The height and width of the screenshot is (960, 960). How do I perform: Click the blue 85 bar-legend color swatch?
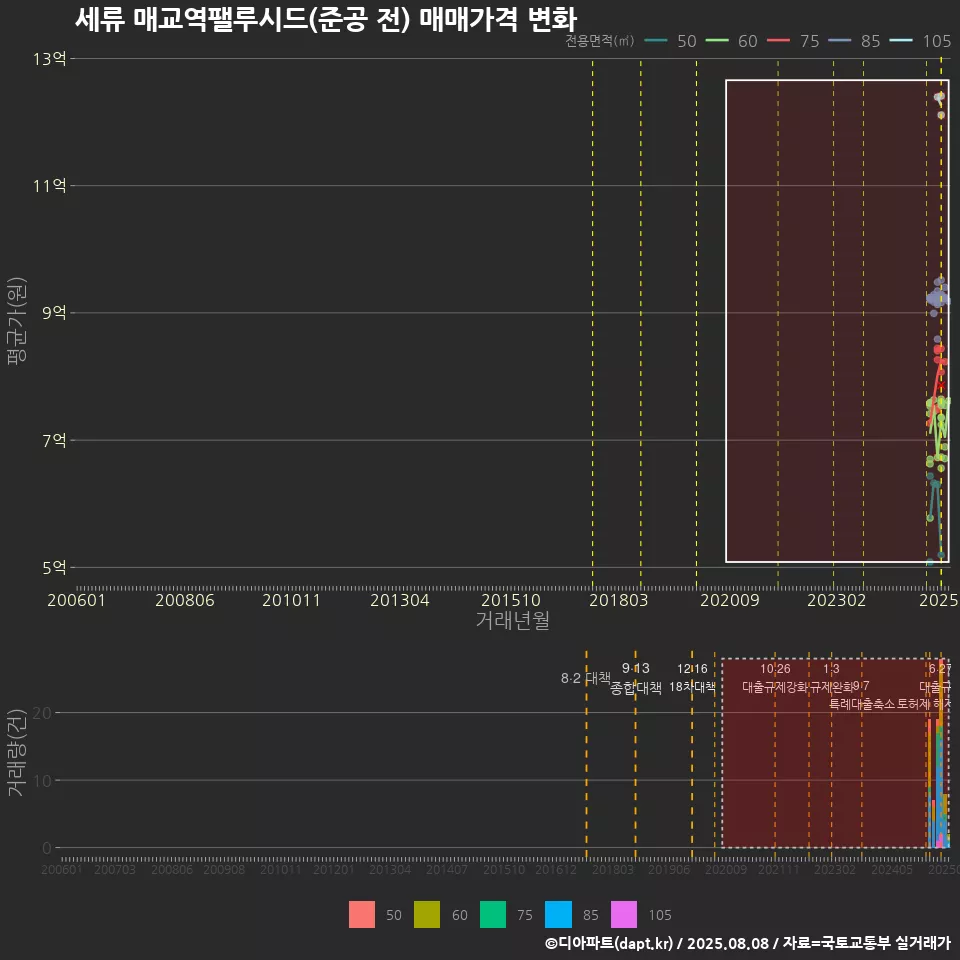558,915
